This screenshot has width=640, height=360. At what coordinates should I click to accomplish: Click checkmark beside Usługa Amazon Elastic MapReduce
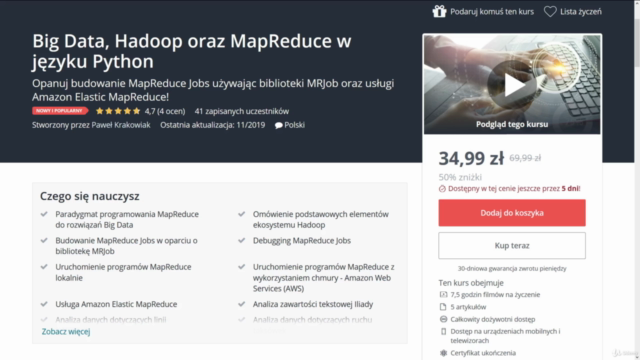[44, 304]
